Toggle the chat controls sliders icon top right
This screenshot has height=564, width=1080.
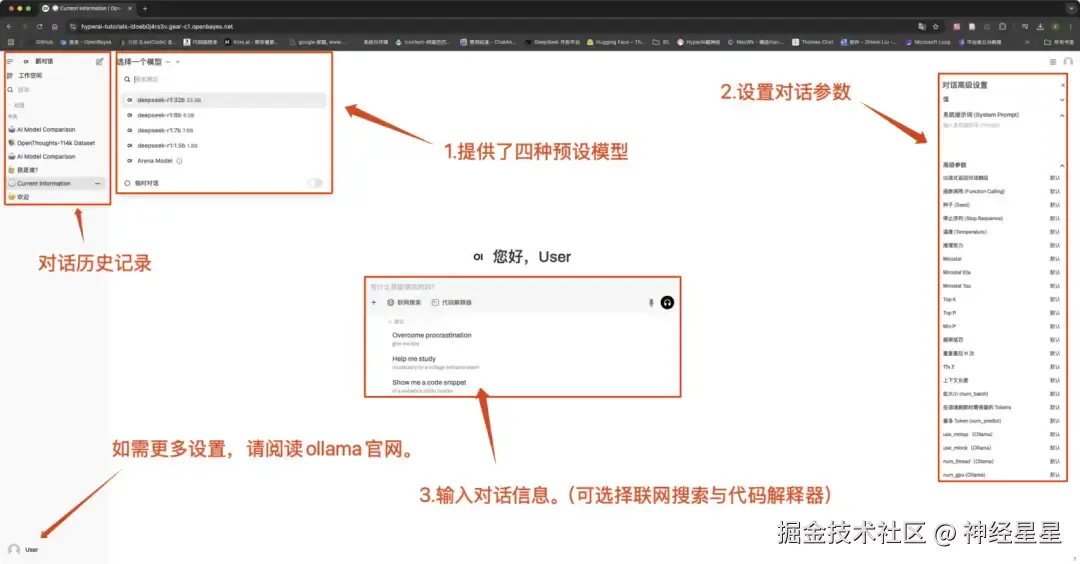point(1052,62)
